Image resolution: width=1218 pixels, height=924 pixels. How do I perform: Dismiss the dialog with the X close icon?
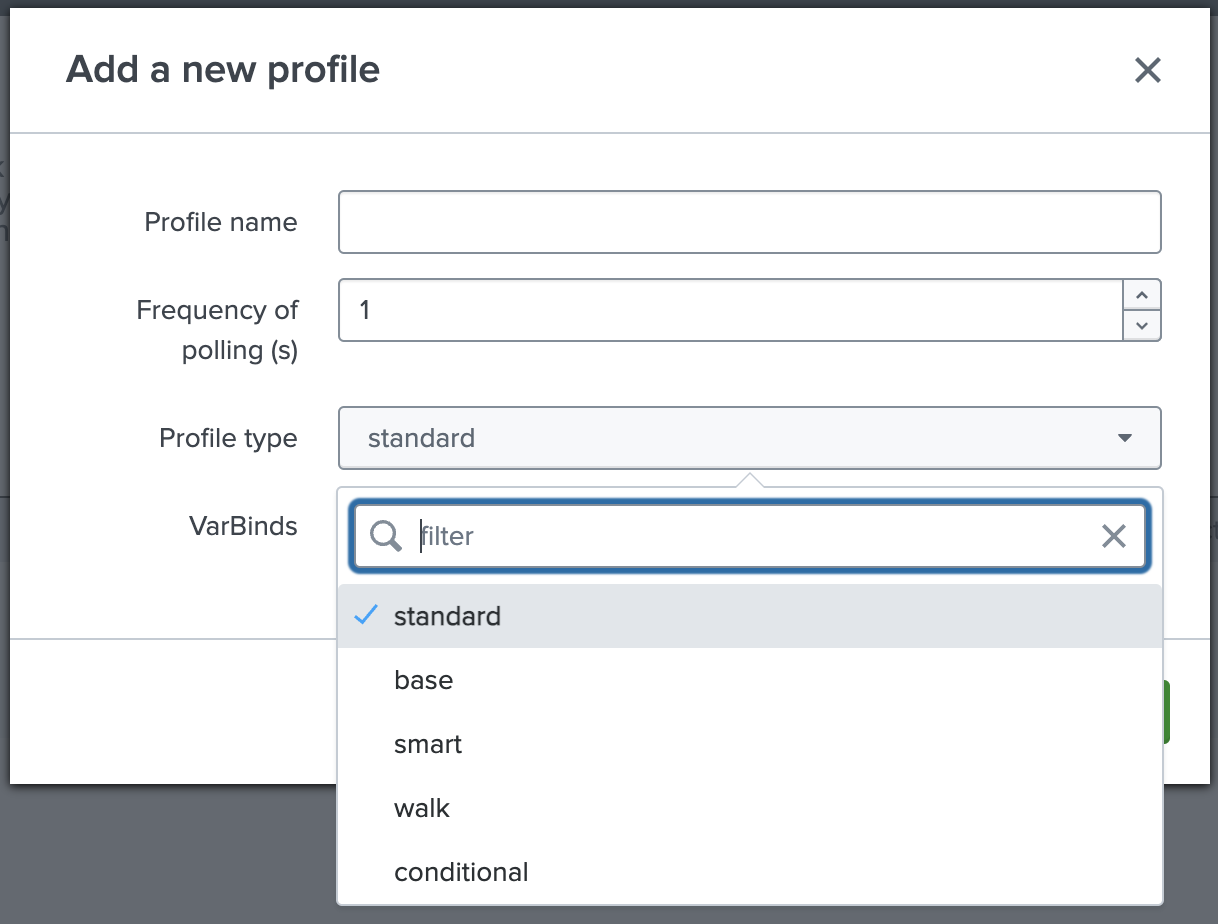1147,70
